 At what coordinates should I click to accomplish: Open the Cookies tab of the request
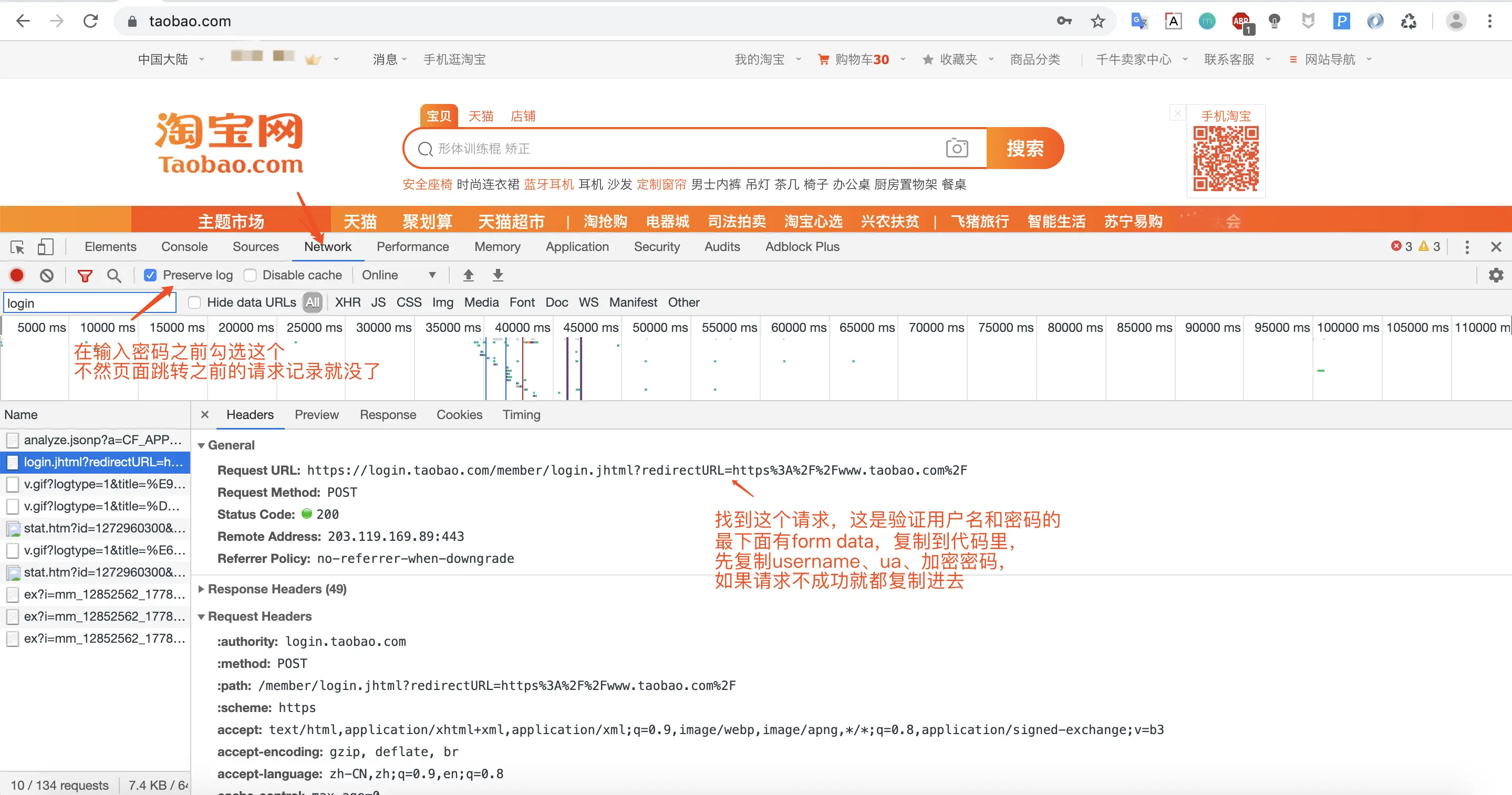click(x=459, y=415)
